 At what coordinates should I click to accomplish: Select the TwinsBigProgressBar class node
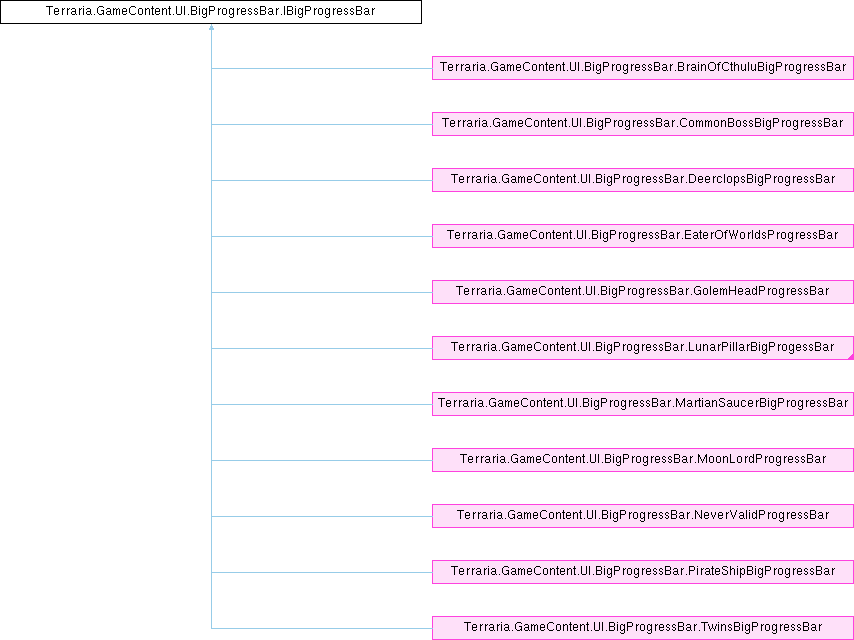click(x=642, y=628)
